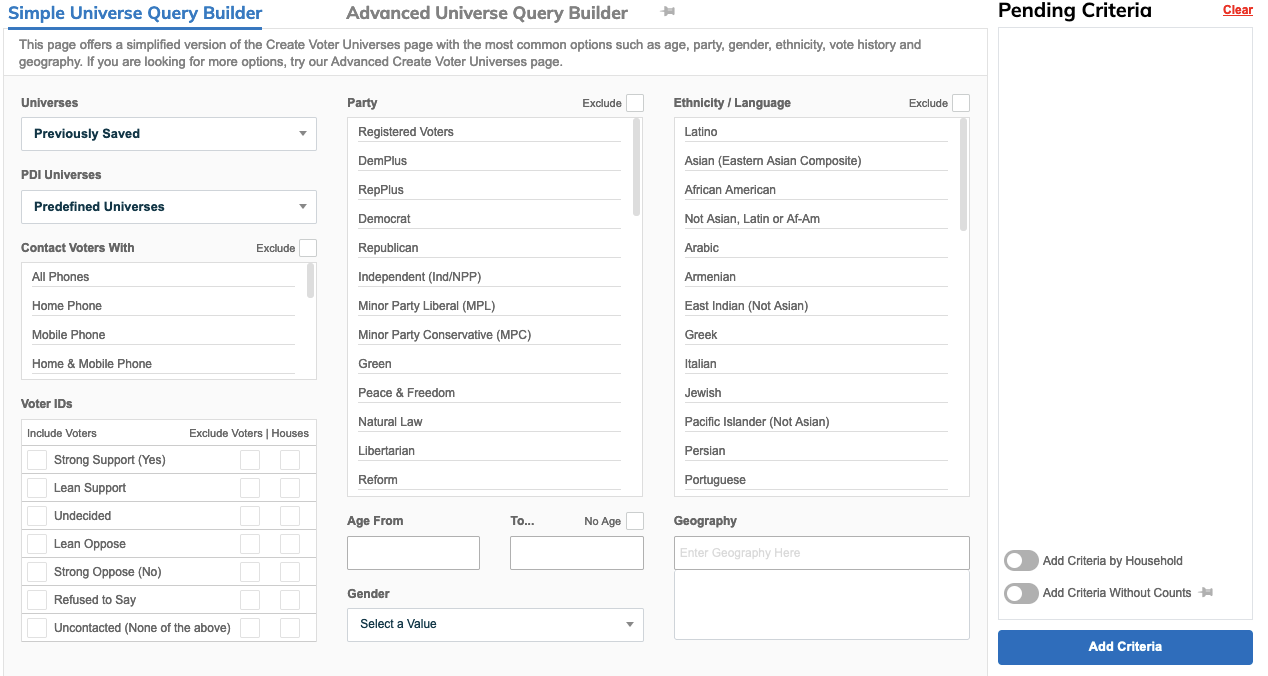This screenshot has width=1268, height=676.
Task: Check the No Age checkbox
Action: (635, 521)
